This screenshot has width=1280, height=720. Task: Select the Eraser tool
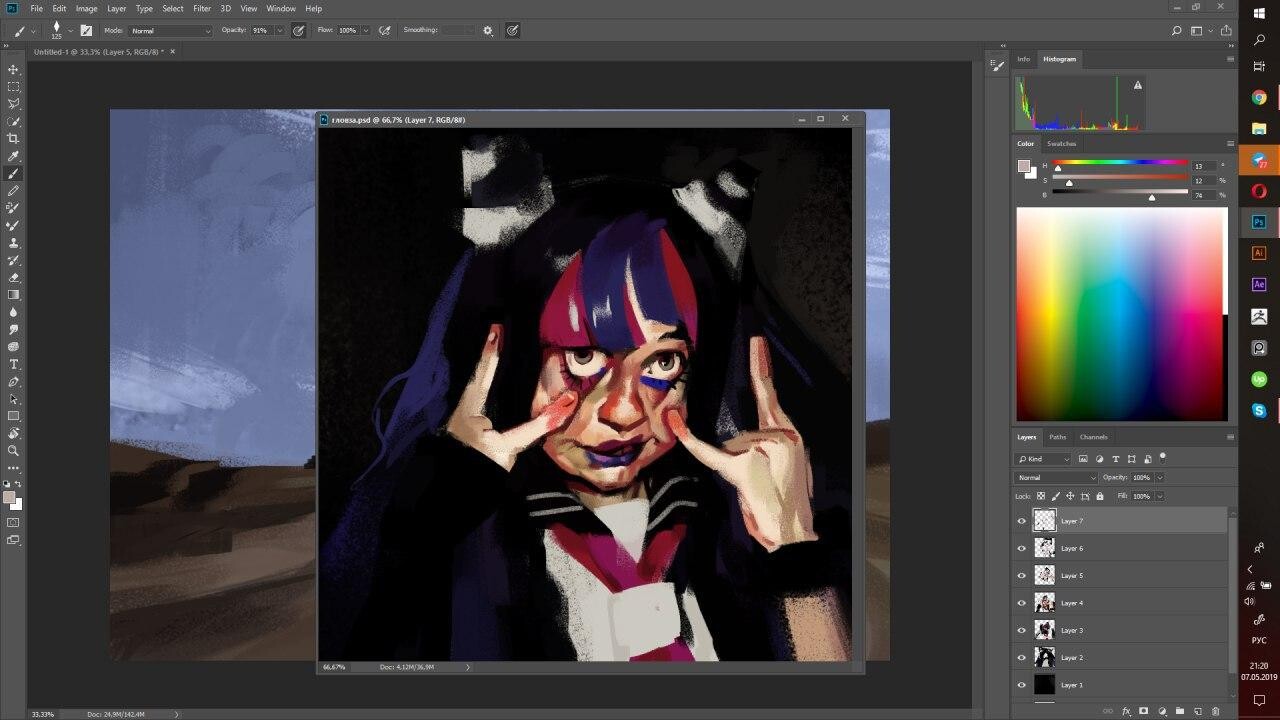[13, 277]
